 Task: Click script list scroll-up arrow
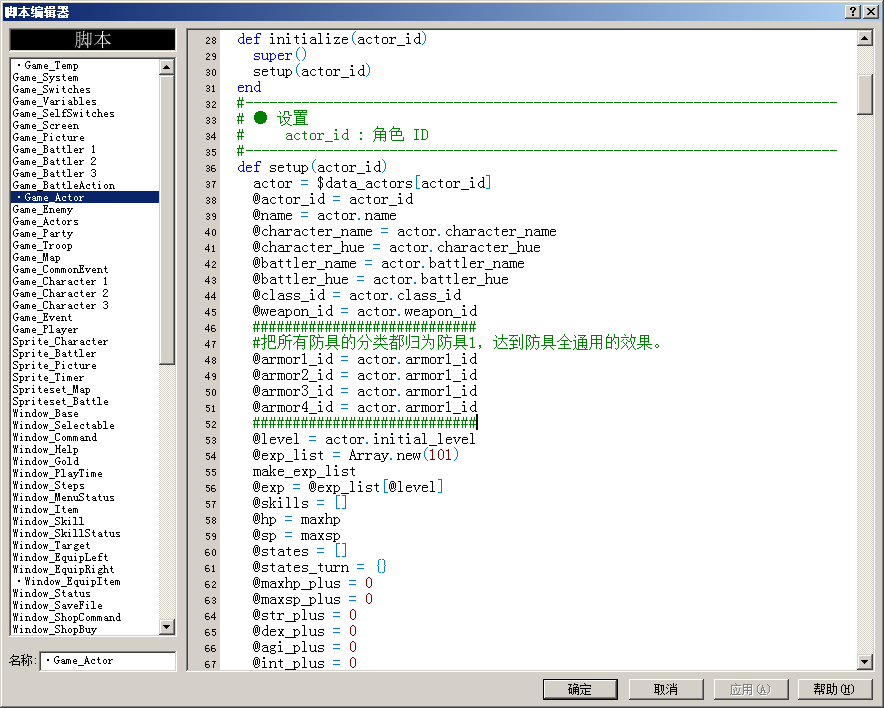(167, 67)
